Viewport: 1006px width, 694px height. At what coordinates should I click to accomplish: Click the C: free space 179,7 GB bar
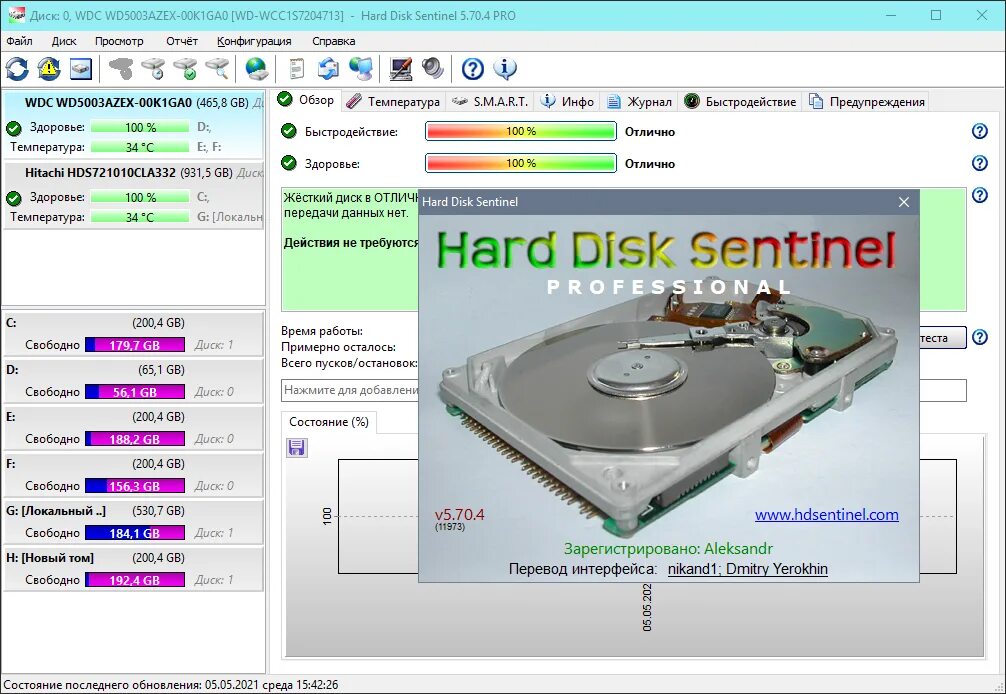135,344
